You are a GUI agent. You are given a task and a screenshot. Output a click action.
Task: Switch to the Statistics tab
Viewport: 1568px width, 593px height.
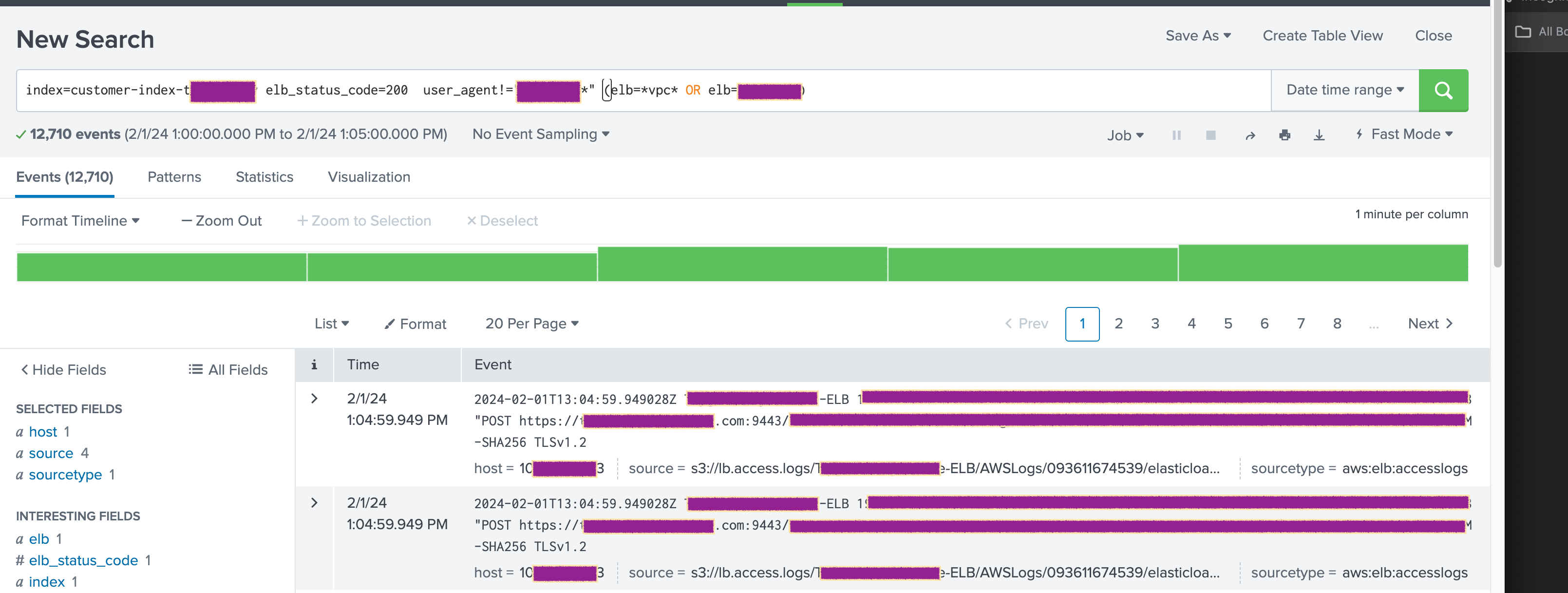click(x=264, y=177)
